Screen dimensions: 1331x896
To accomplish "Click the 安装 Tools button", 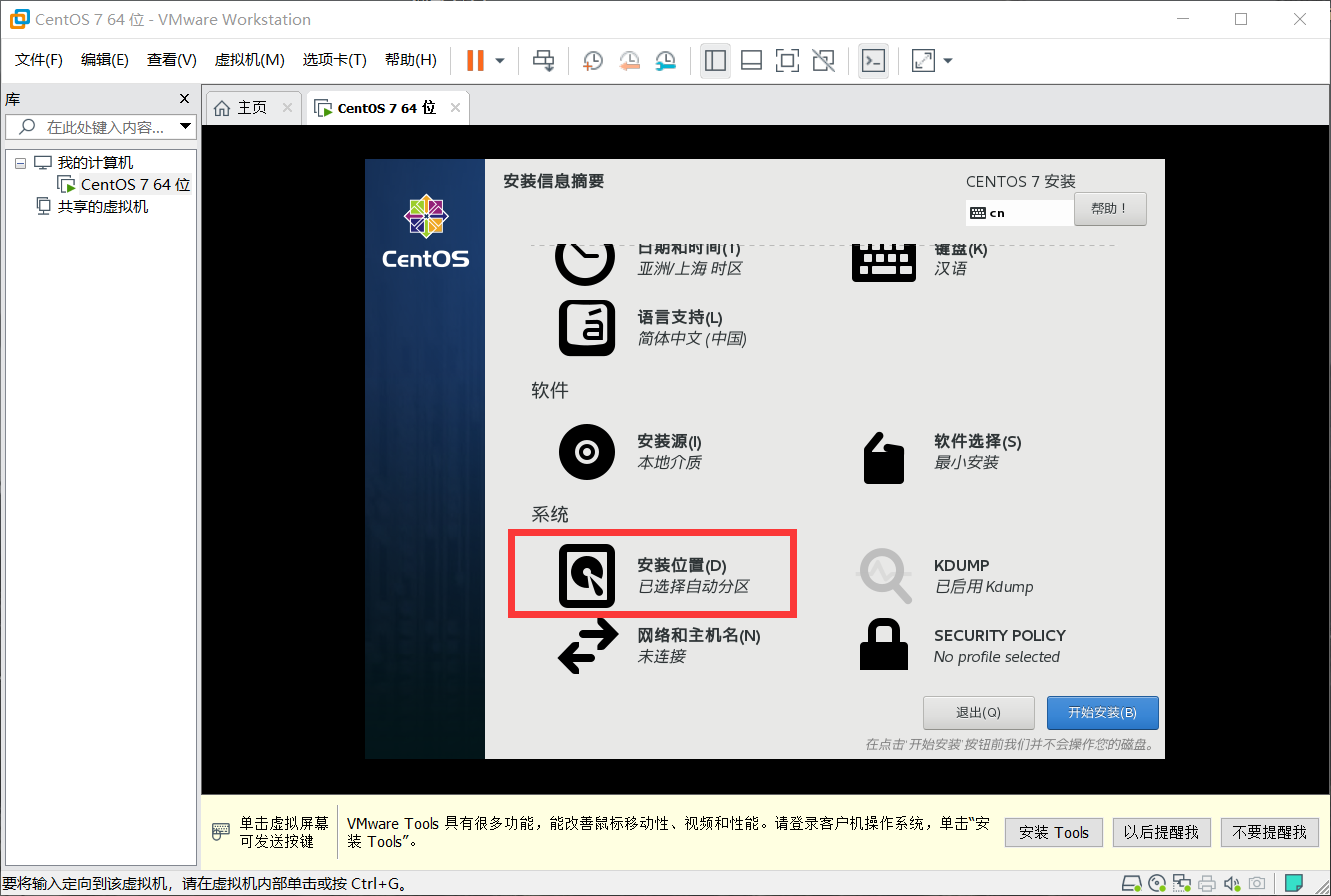I will (1054, 832).
